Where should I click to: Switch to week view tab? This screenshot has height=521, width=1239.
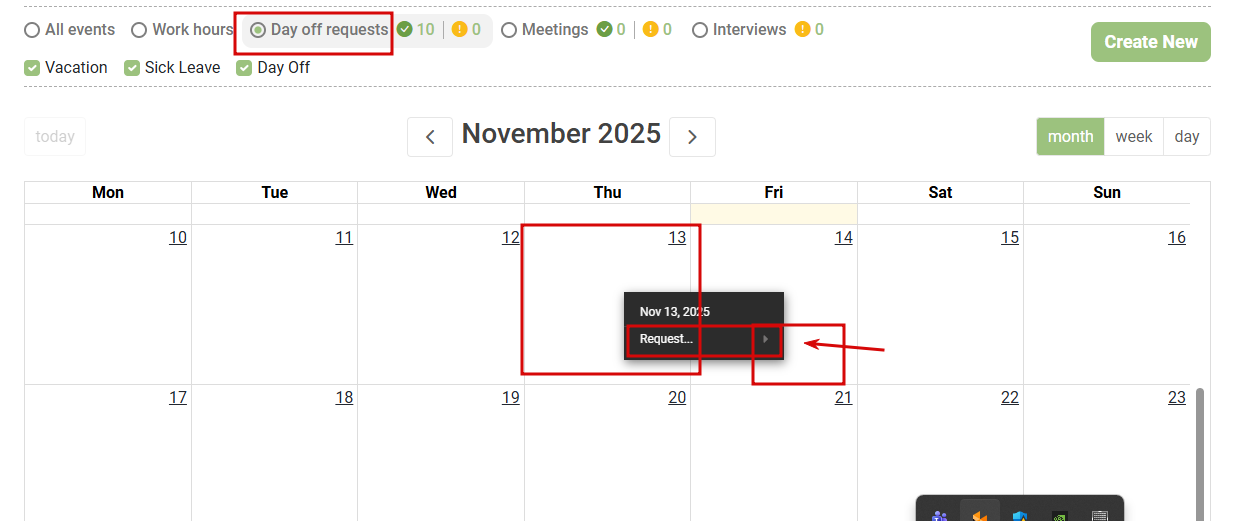(x=1133, y=137)
